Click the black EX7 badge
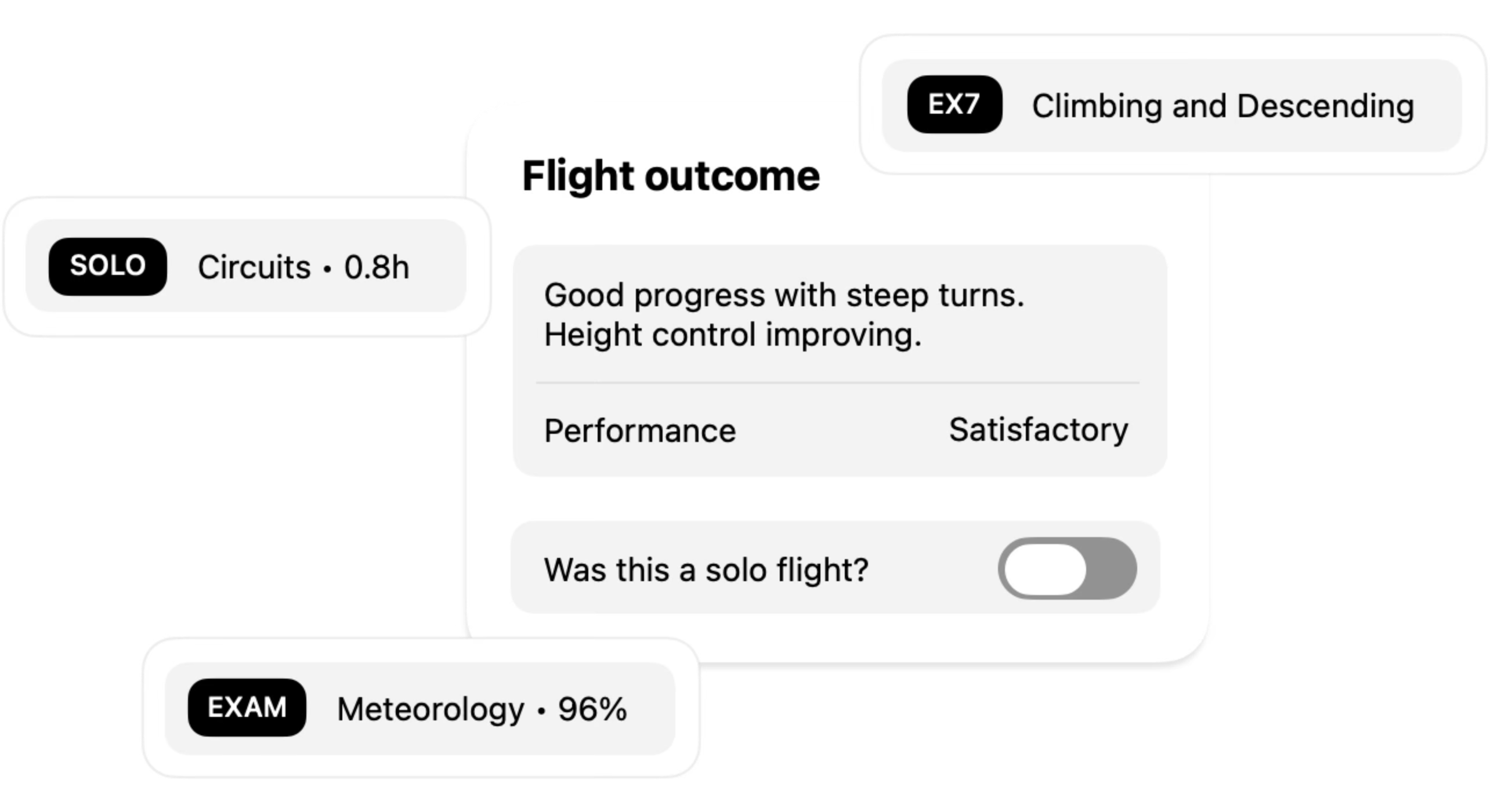This screenshot has height=812, width=1490. pos(954,104)
